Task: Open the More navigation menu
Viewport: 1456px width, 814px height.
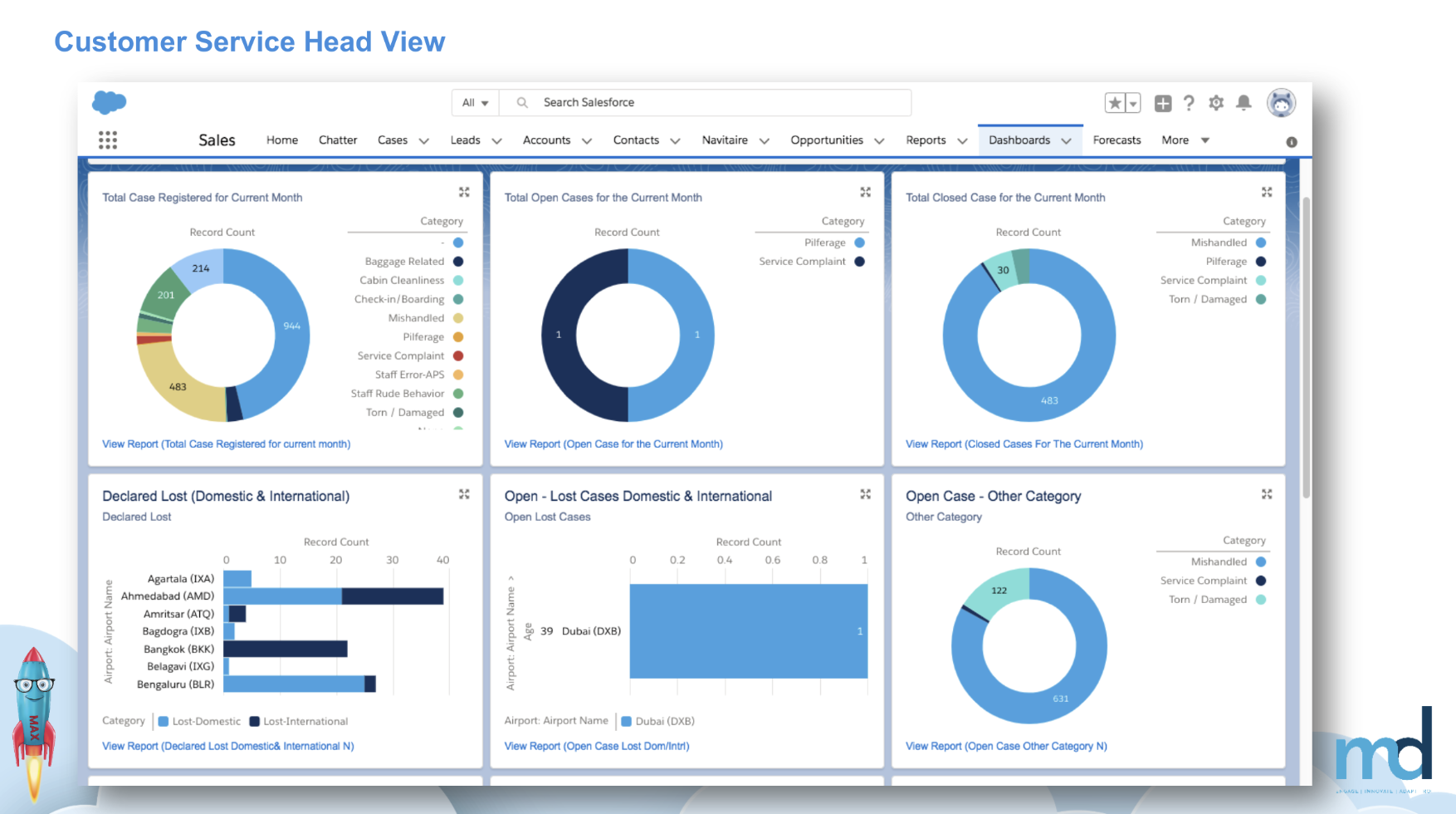Action: point(1185,140)
